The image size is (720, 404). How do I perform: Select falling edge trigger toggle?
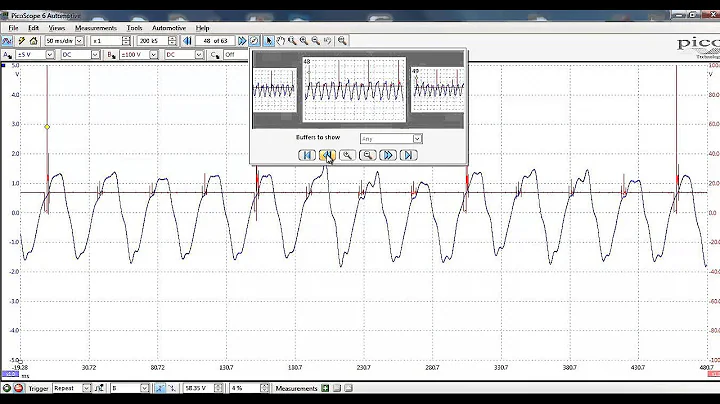[172, 388]
